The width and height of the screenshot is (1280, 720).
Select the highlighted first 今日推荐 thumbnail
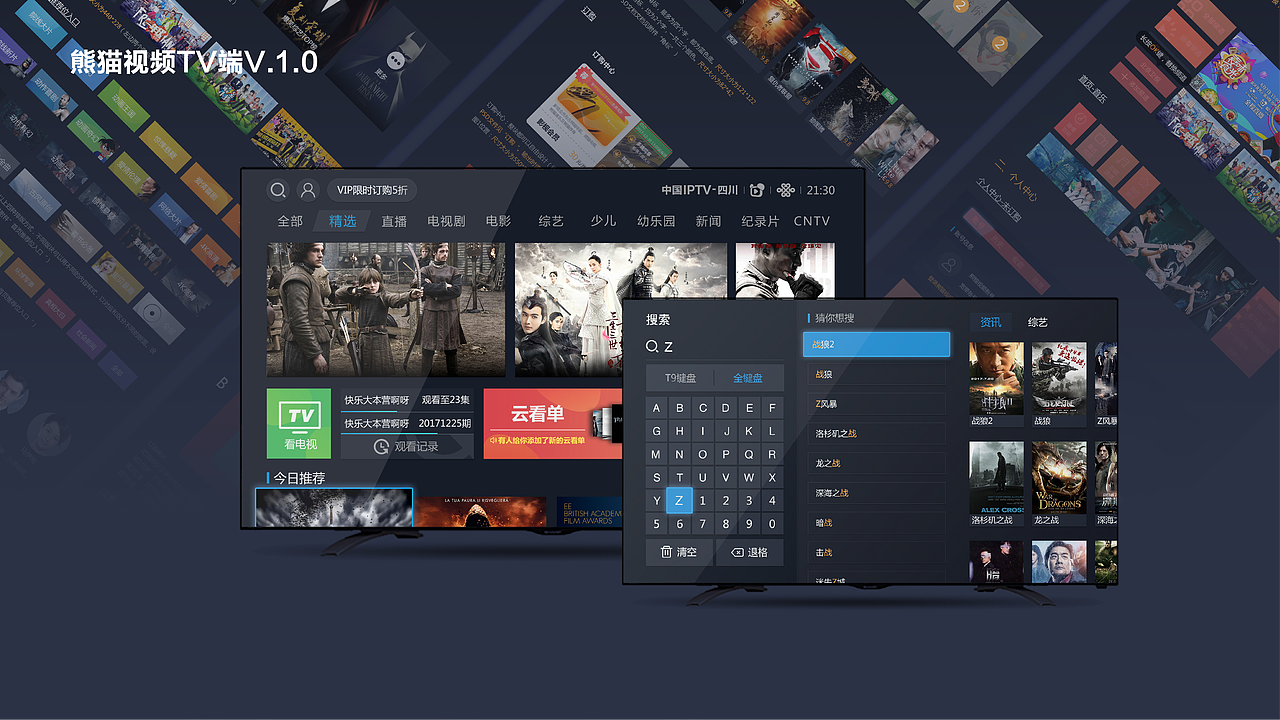[x=334, y=508]
